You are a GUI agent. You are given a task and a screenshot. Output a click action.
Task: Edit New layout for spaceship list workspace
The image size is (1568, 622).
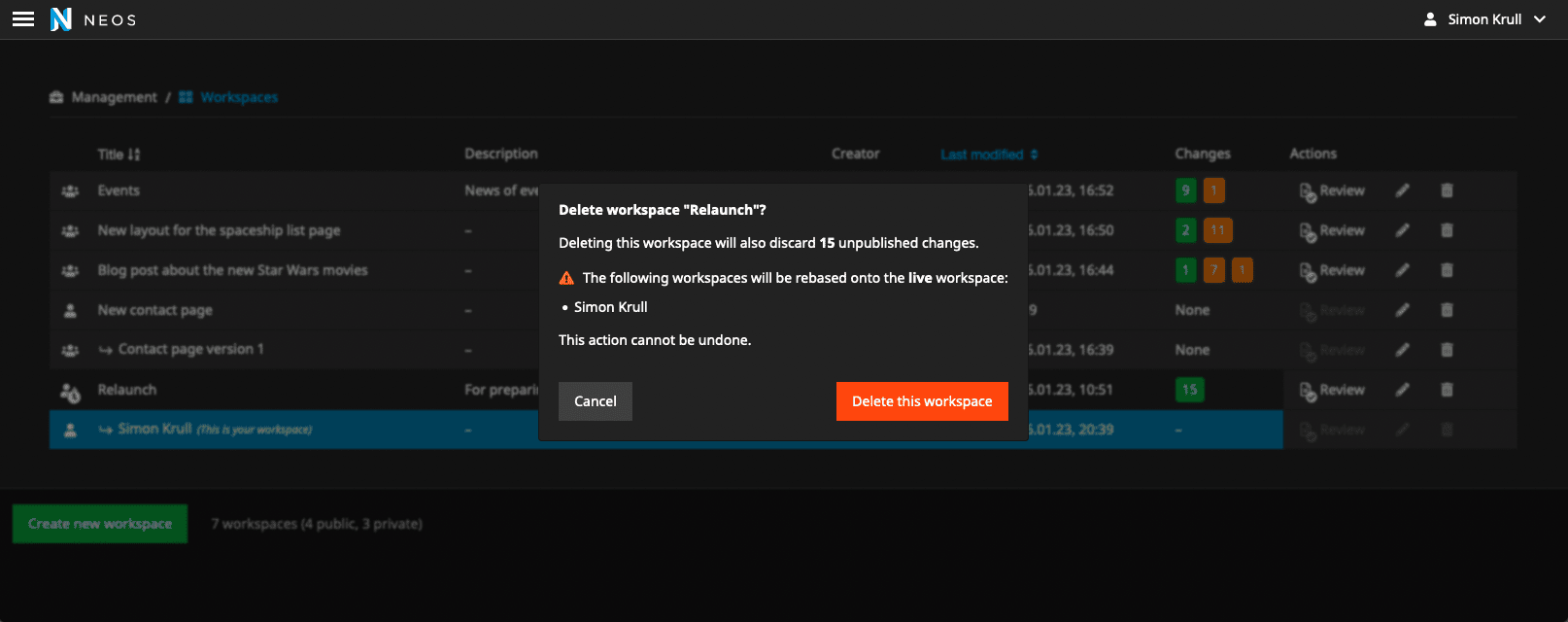point(1402,230)
